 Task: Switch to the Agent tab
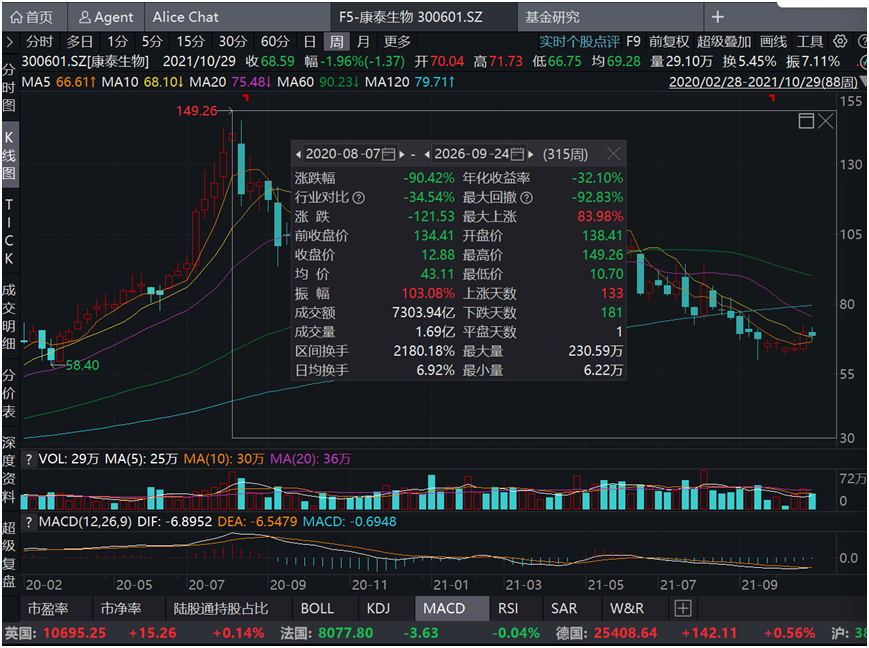pyautogui.click(x=106, y=17)
